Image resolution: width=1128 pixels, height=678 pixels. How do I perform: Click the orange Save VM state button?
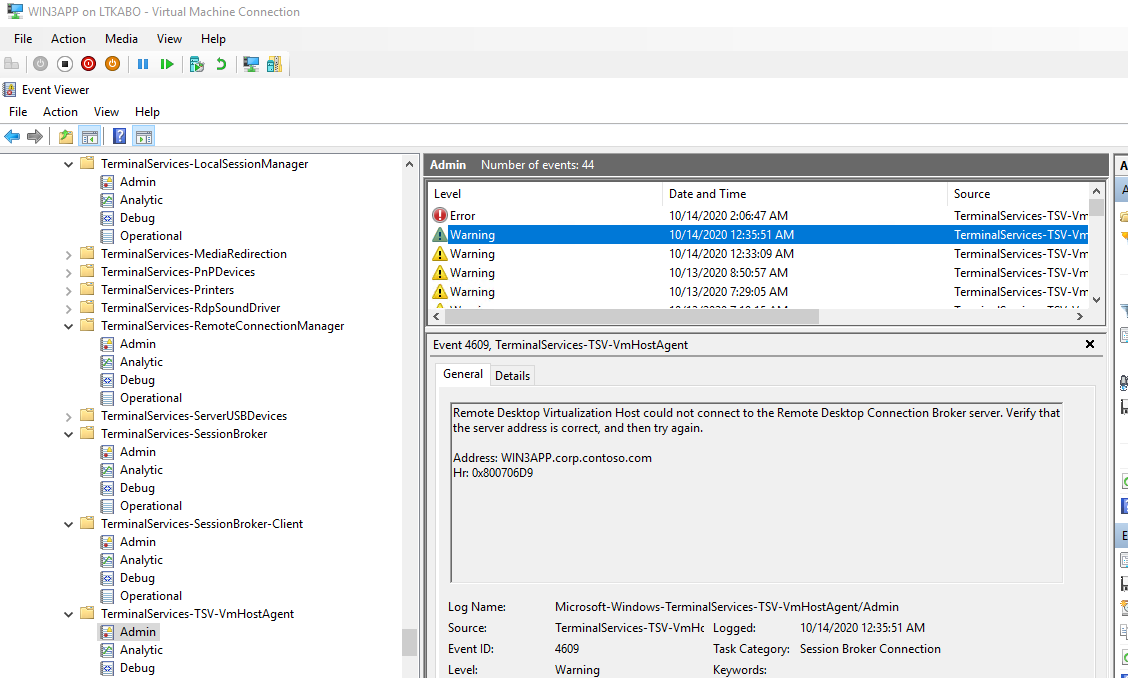pyautogui.click(x=112, y=64)
